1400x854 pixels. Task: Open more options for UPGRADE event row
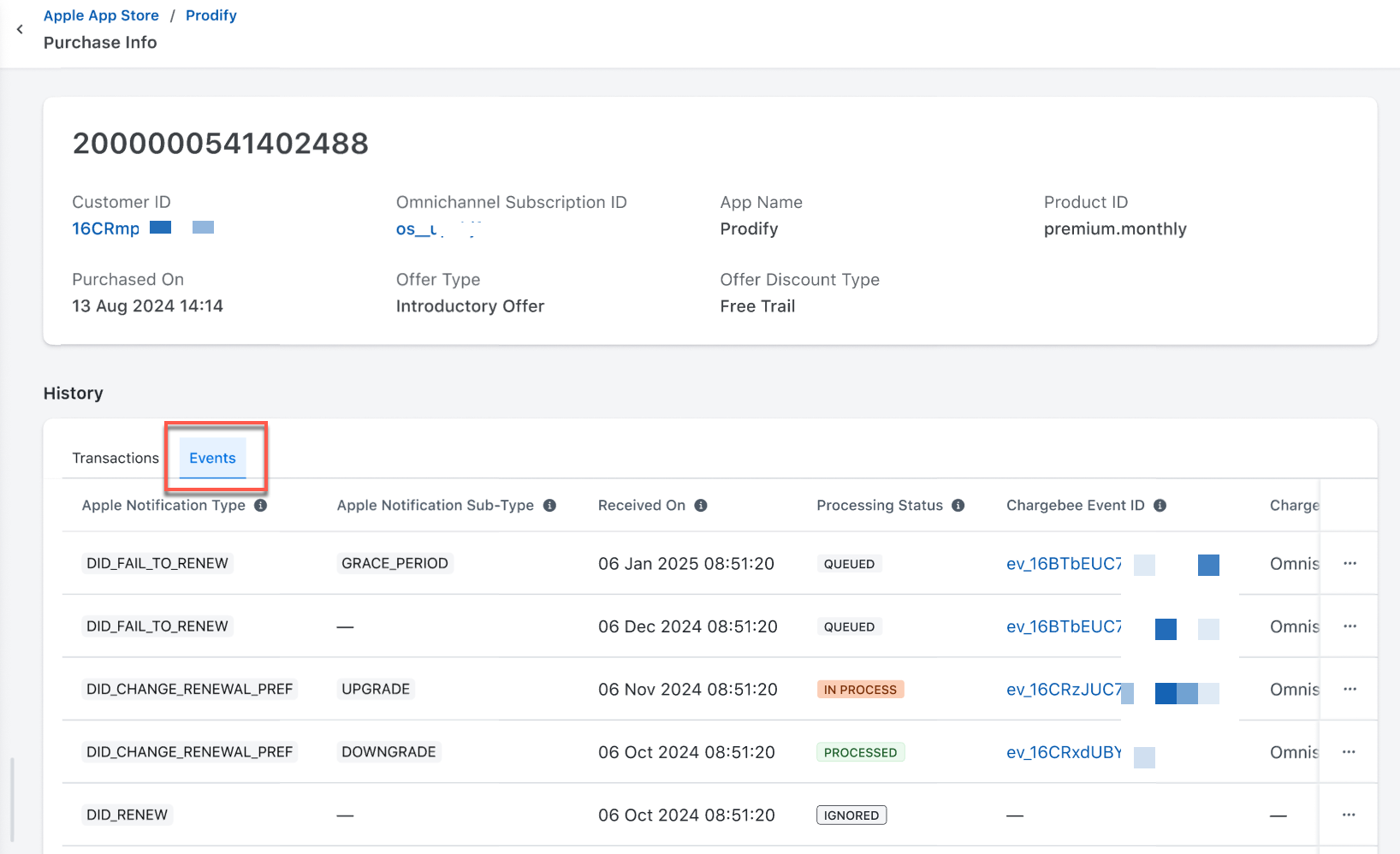pos(1350,689)
